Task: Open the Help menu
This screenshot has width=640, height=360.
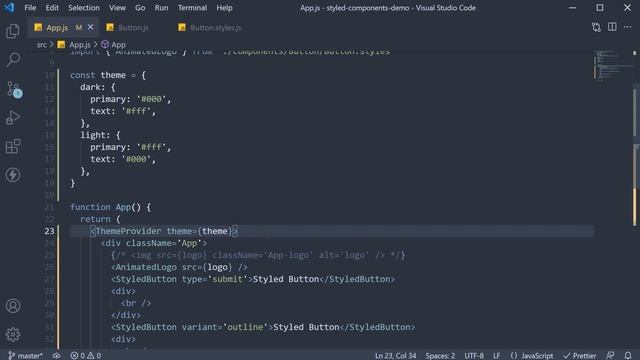Action: coord(224,8)
